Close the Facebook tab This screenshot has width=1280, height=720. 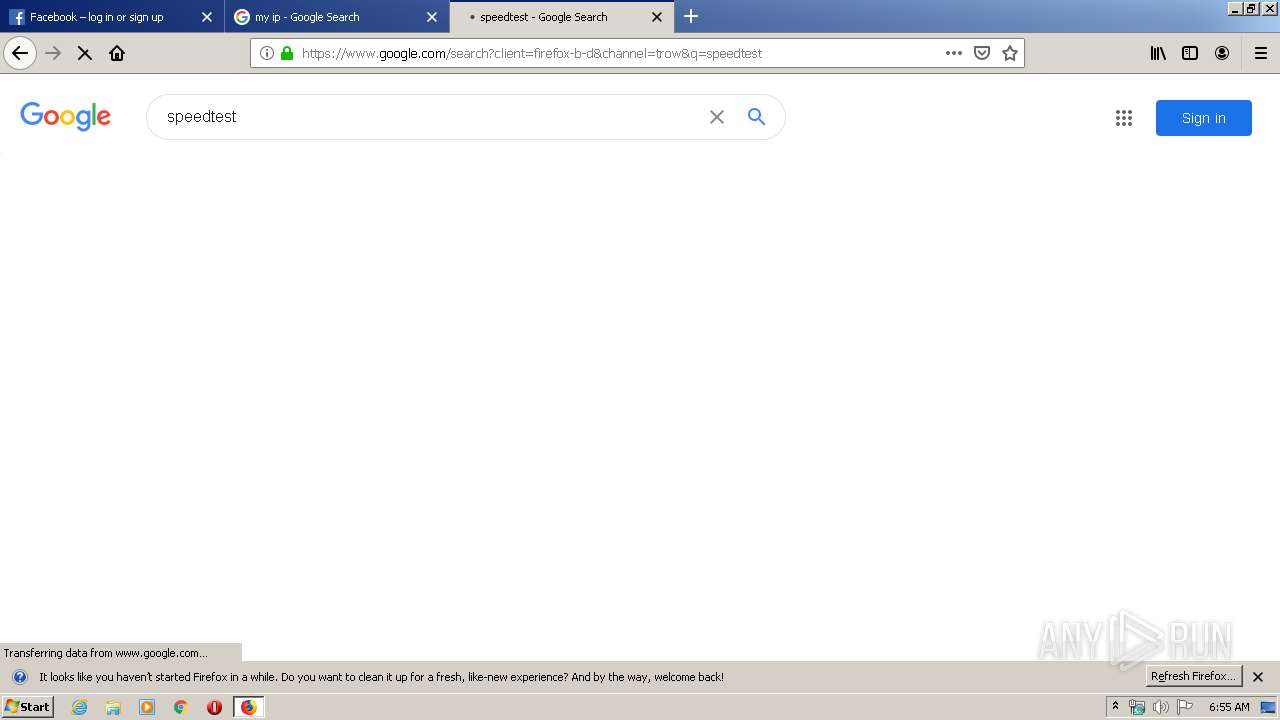207,17
